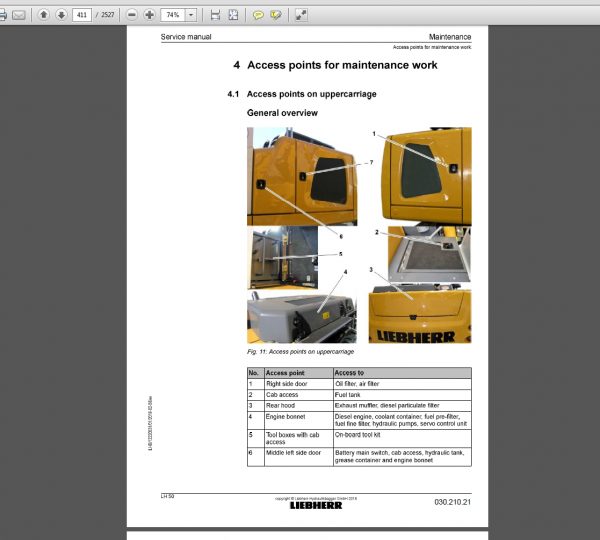The height and width of the screenshot is (540, 600).
Task: Go to previous page with up arrow
Action: pos(44,15)
